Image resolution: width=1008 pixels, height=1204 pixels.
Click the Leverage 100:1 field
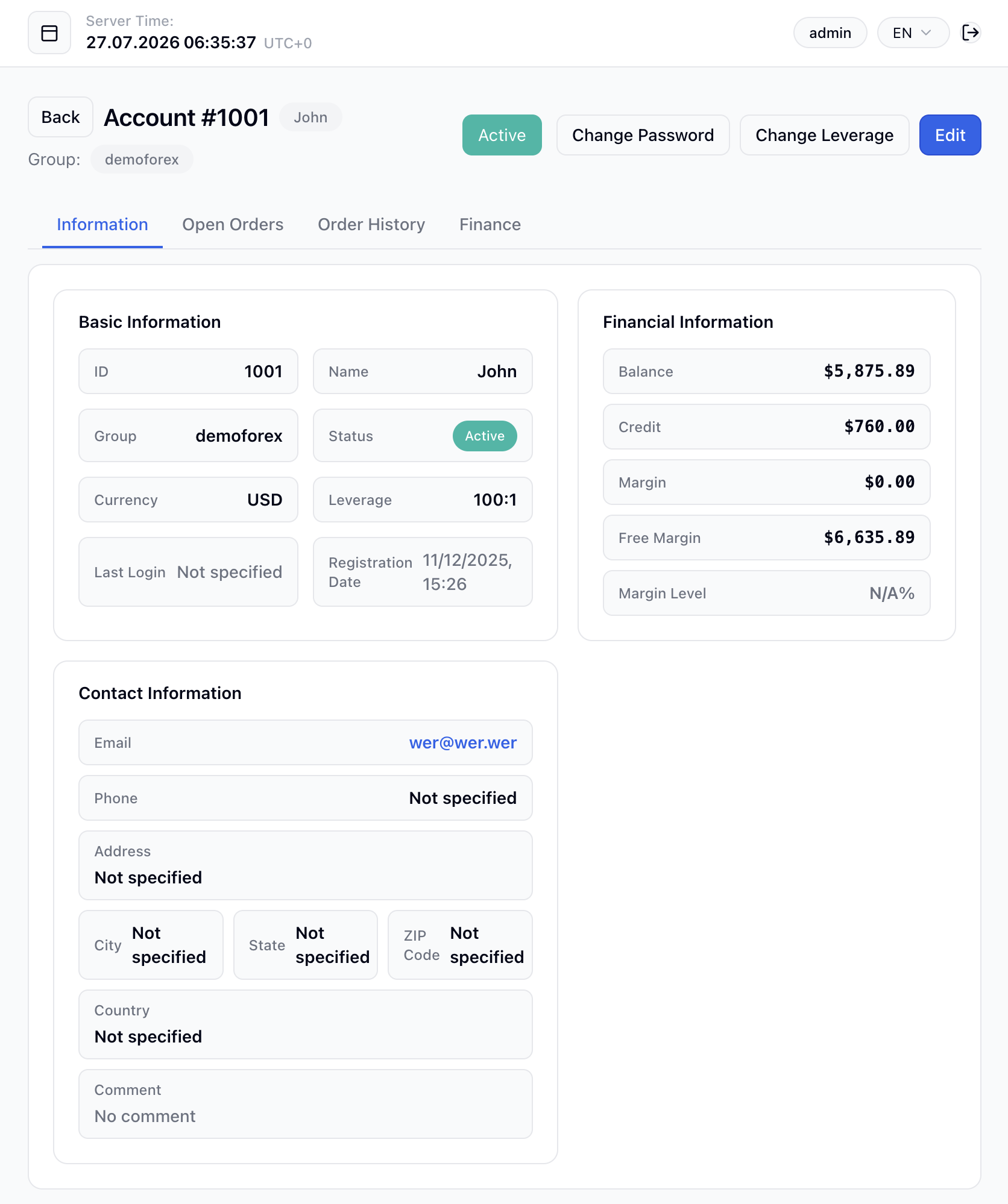pos(423,500)
